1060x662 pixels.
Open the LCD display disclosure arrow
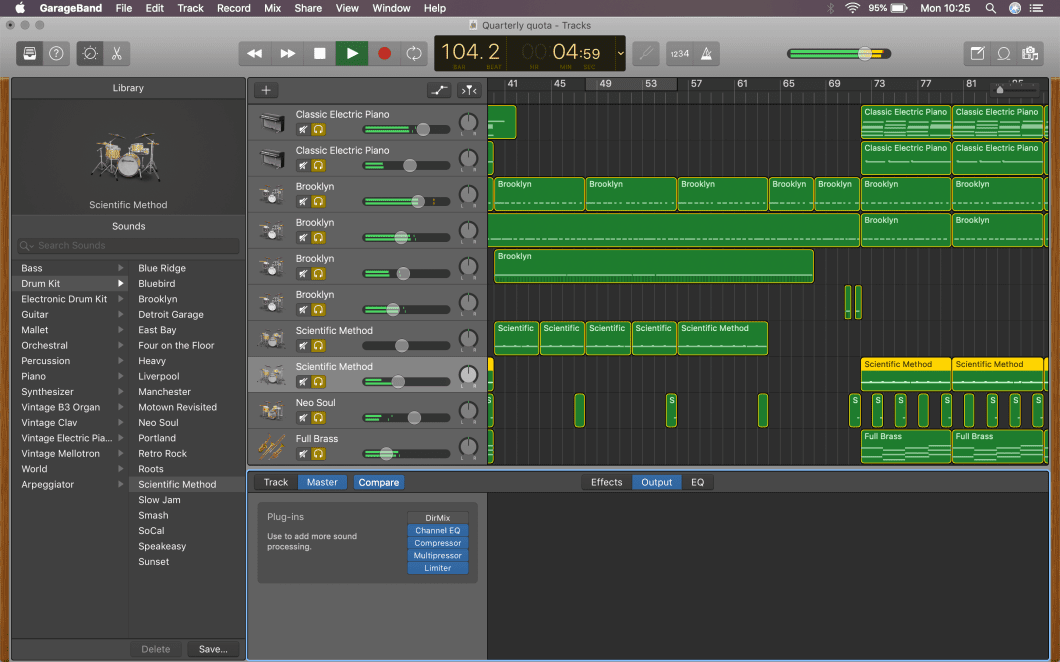coord(620,55)
